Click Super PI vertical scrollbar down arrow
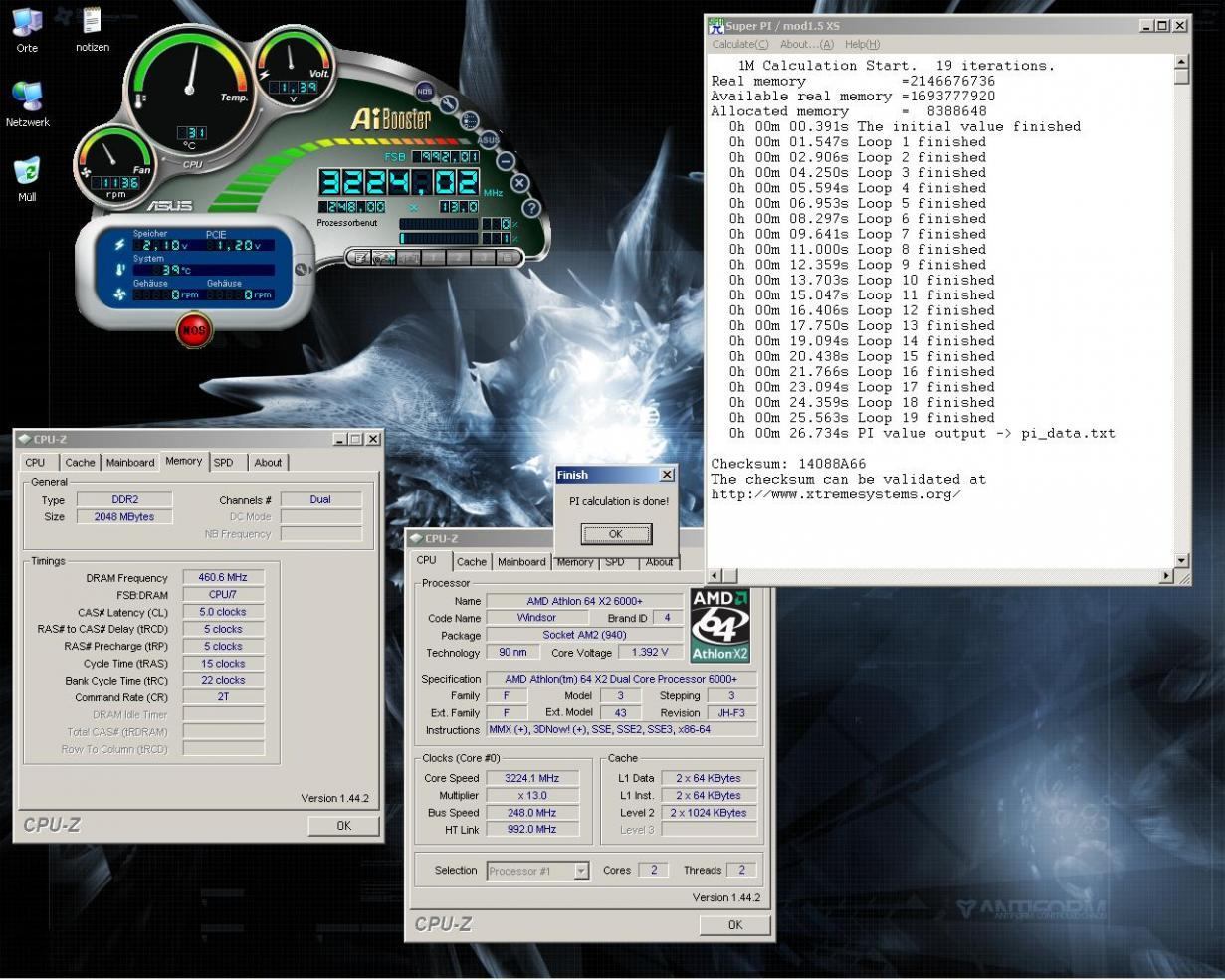 1182,561
